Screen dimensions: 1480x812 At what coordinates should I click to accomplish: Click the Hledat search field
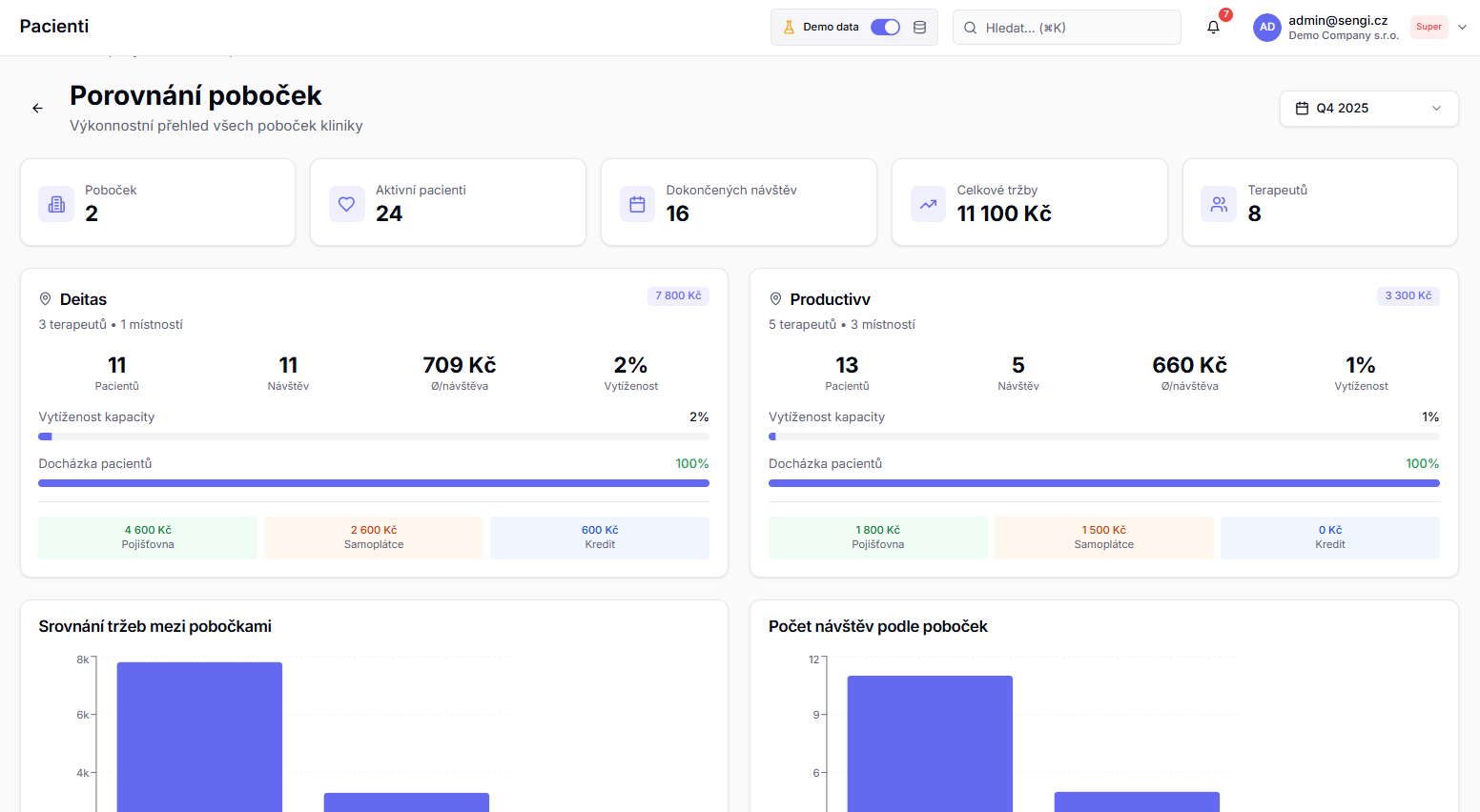point(1066,28)
